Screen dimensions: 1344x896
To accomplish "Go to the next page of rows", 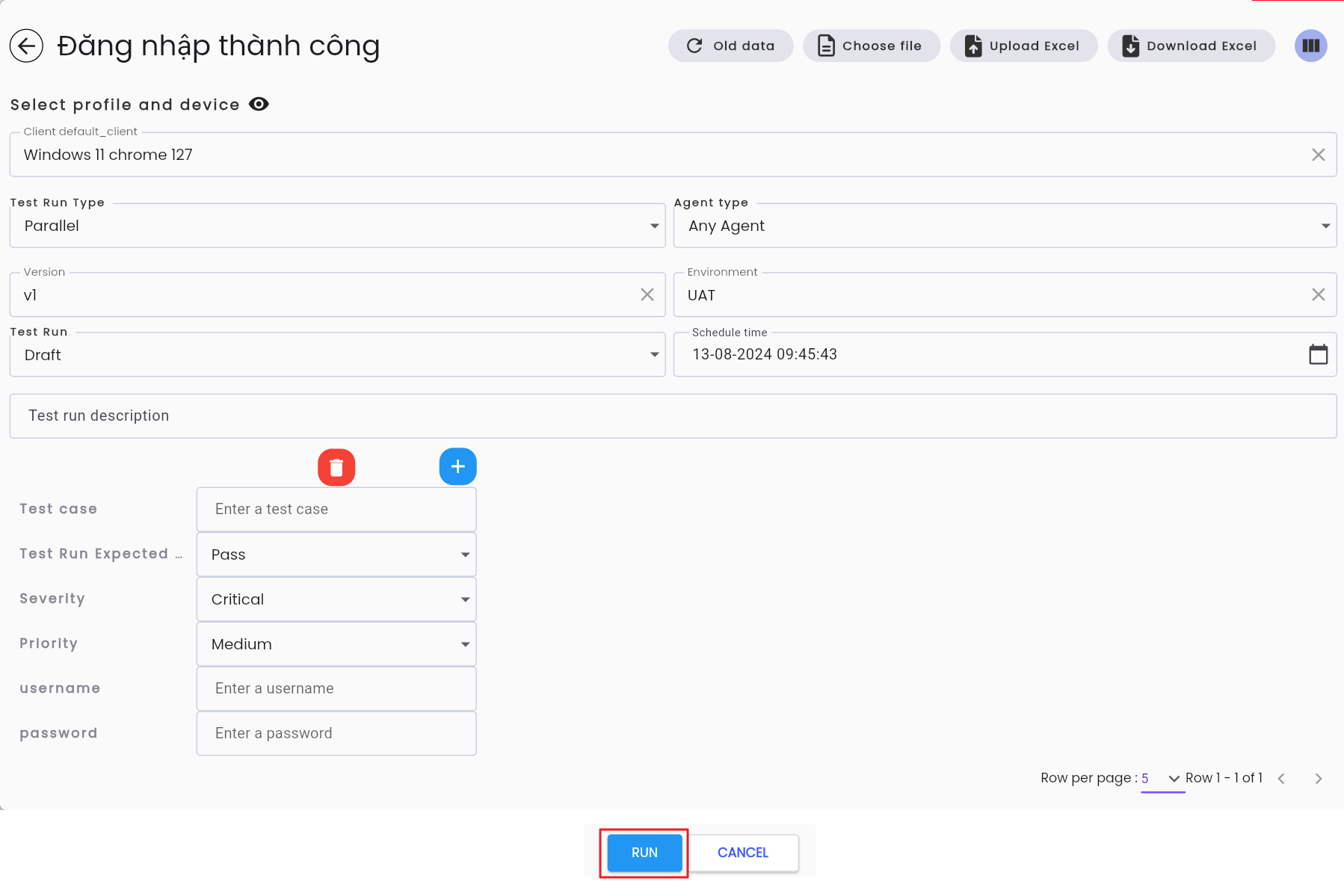I will (x=1318, y=779).
